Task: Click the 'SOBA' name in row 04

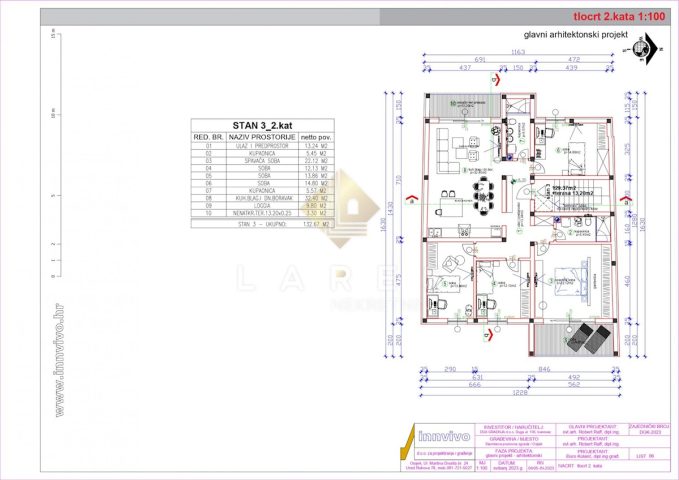Action: pos(264,168)
